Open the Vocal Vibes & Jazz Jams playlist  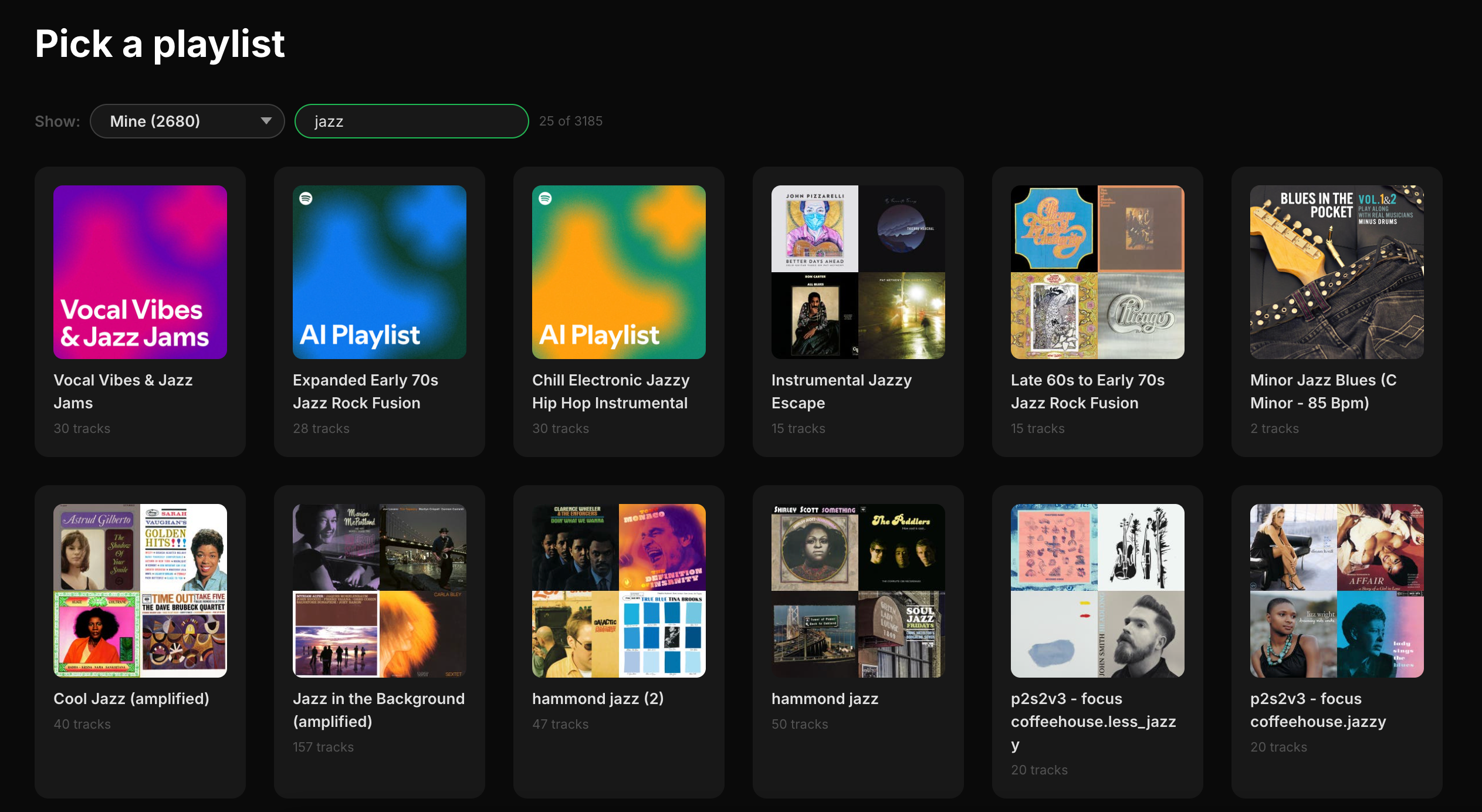(140, 311)
